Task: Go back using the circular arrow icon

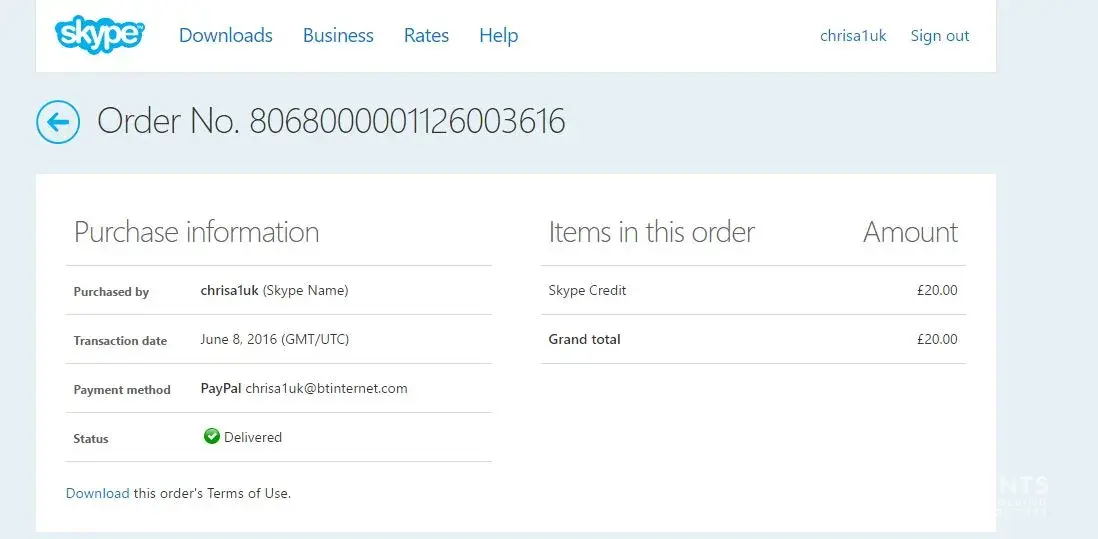Action: 57,122
